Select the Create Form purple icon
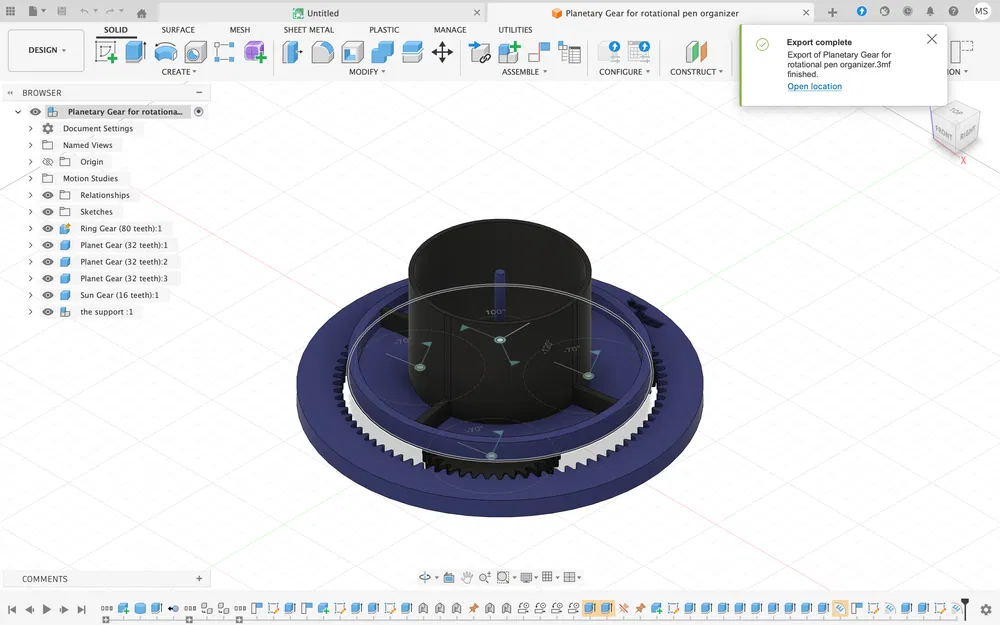 (x=254, y=52)
